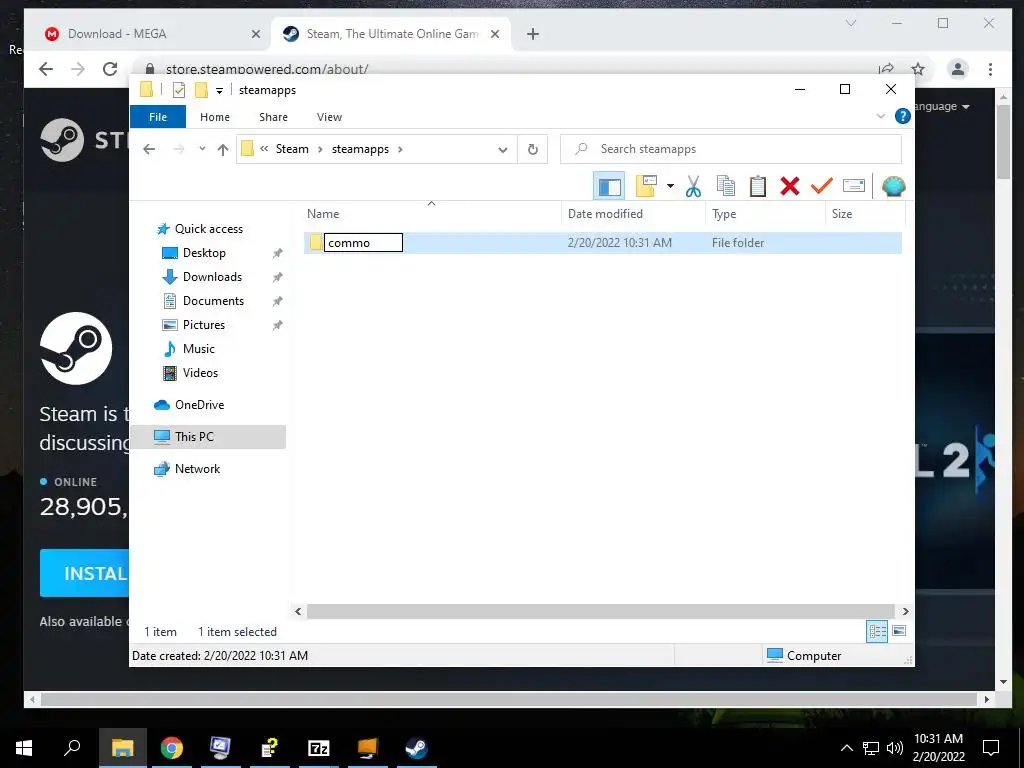The height and width of the screenshot is (768, 1024).
Task: Sort by the Size column header
Action: (x=865, y=214)
